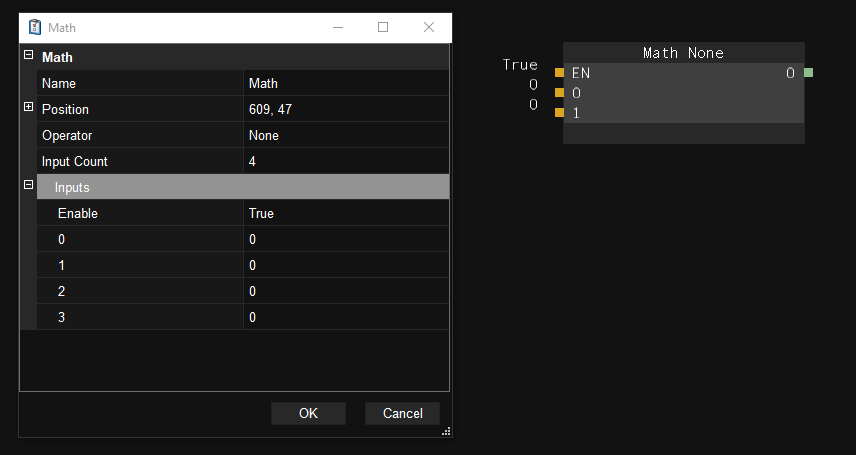Click the green output pin on Math node
856x455 pixels.
point(808,73)
